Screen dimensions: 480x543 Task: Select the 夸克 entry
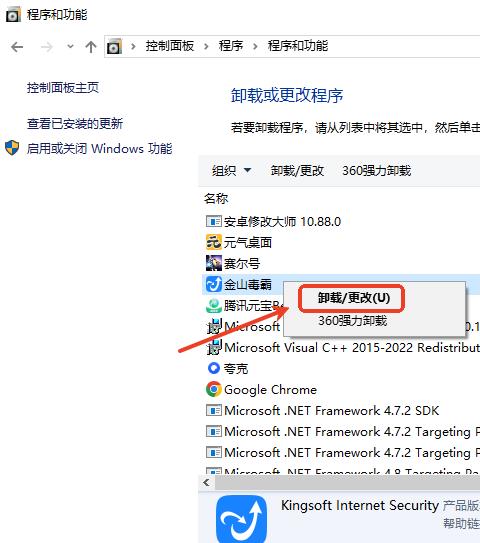(x=236, y=368)
